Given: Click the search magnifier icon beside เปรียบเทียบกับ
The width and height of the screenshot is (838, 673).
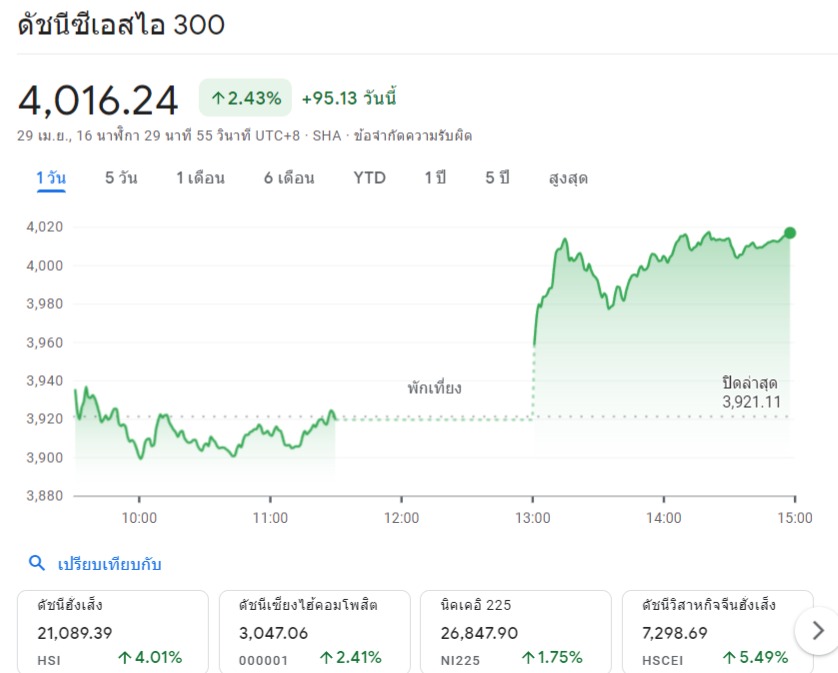Looking at the screenshot, I should click(37, 564).
